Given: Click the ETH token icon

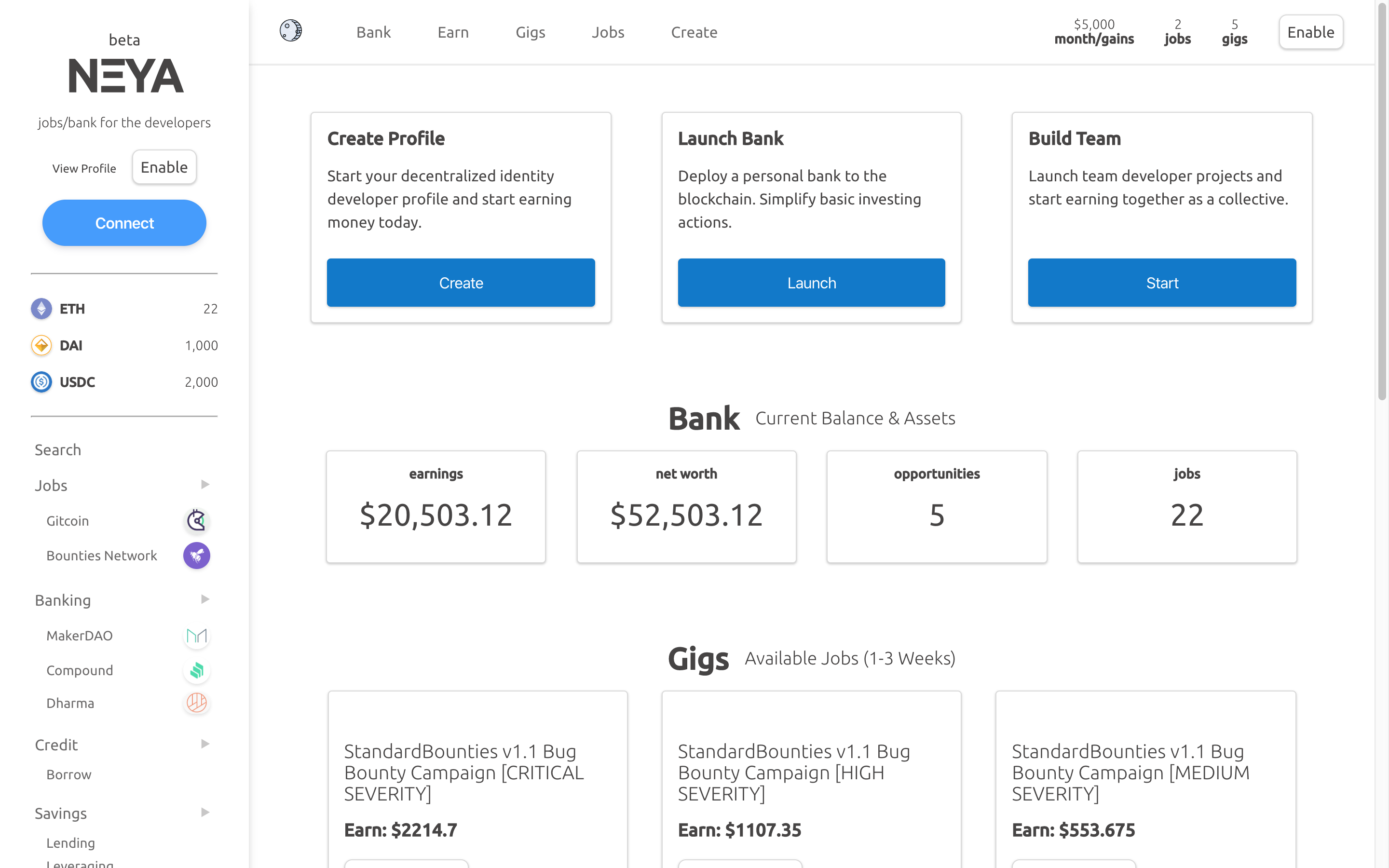Looking at the screenshot, I should click(41, 309).
